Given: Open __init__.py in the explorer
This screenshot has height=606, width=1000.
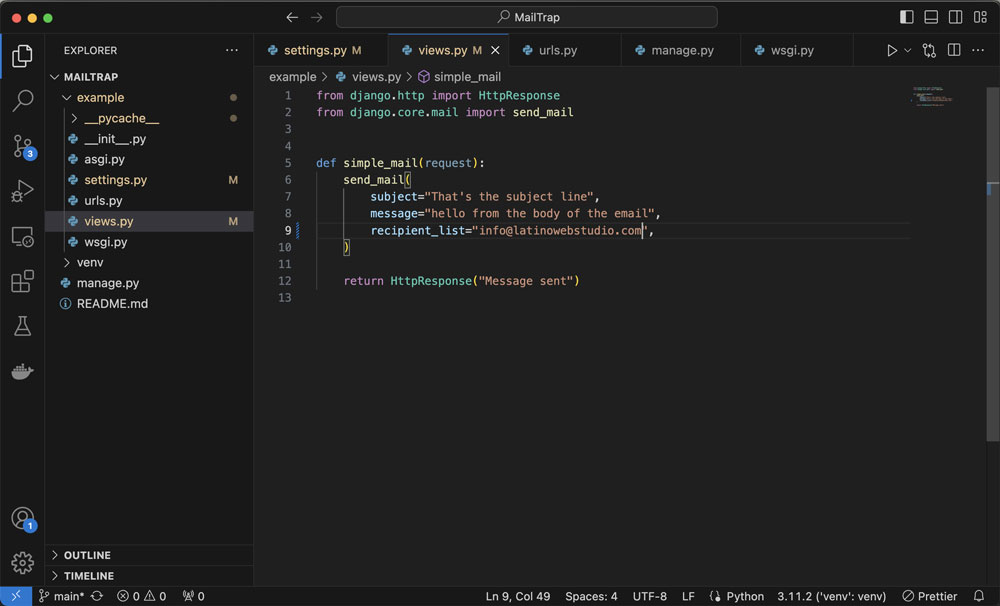Looking at the screenshot, I should pos(149,138).
